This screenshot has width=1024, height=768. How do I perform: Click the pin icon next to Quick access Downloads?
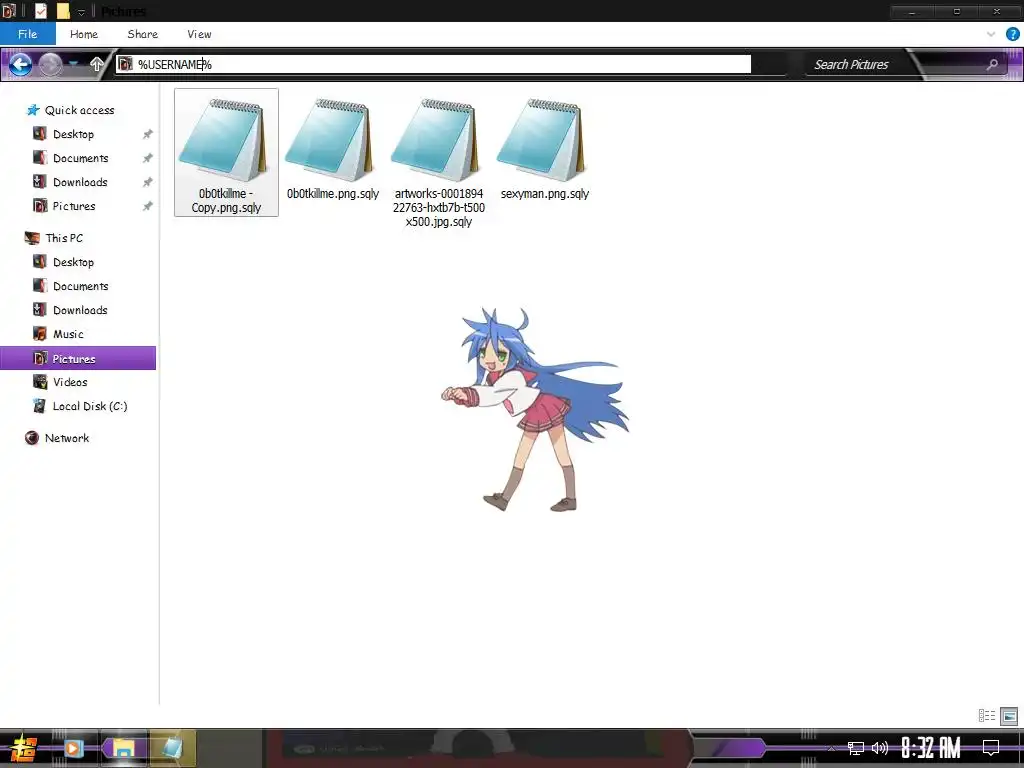[148, 182]
